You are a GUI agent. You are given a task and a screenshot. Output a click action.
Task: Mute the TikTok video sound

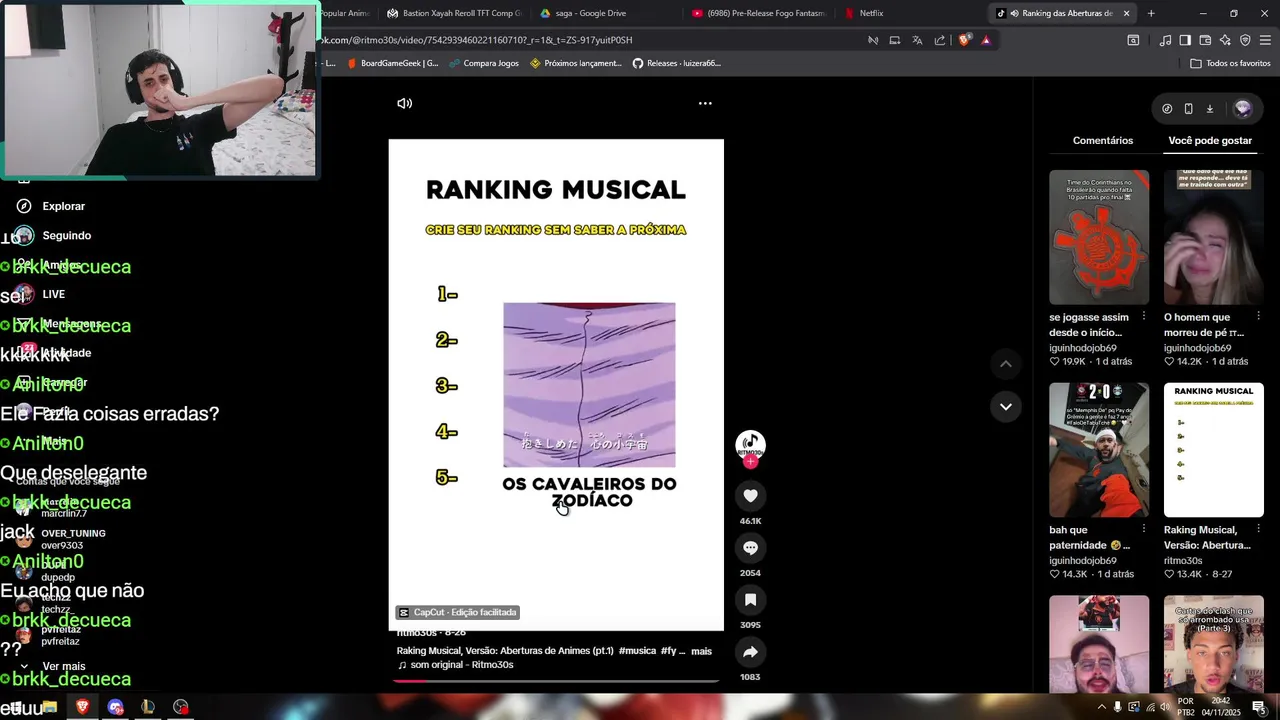(404, 103)
